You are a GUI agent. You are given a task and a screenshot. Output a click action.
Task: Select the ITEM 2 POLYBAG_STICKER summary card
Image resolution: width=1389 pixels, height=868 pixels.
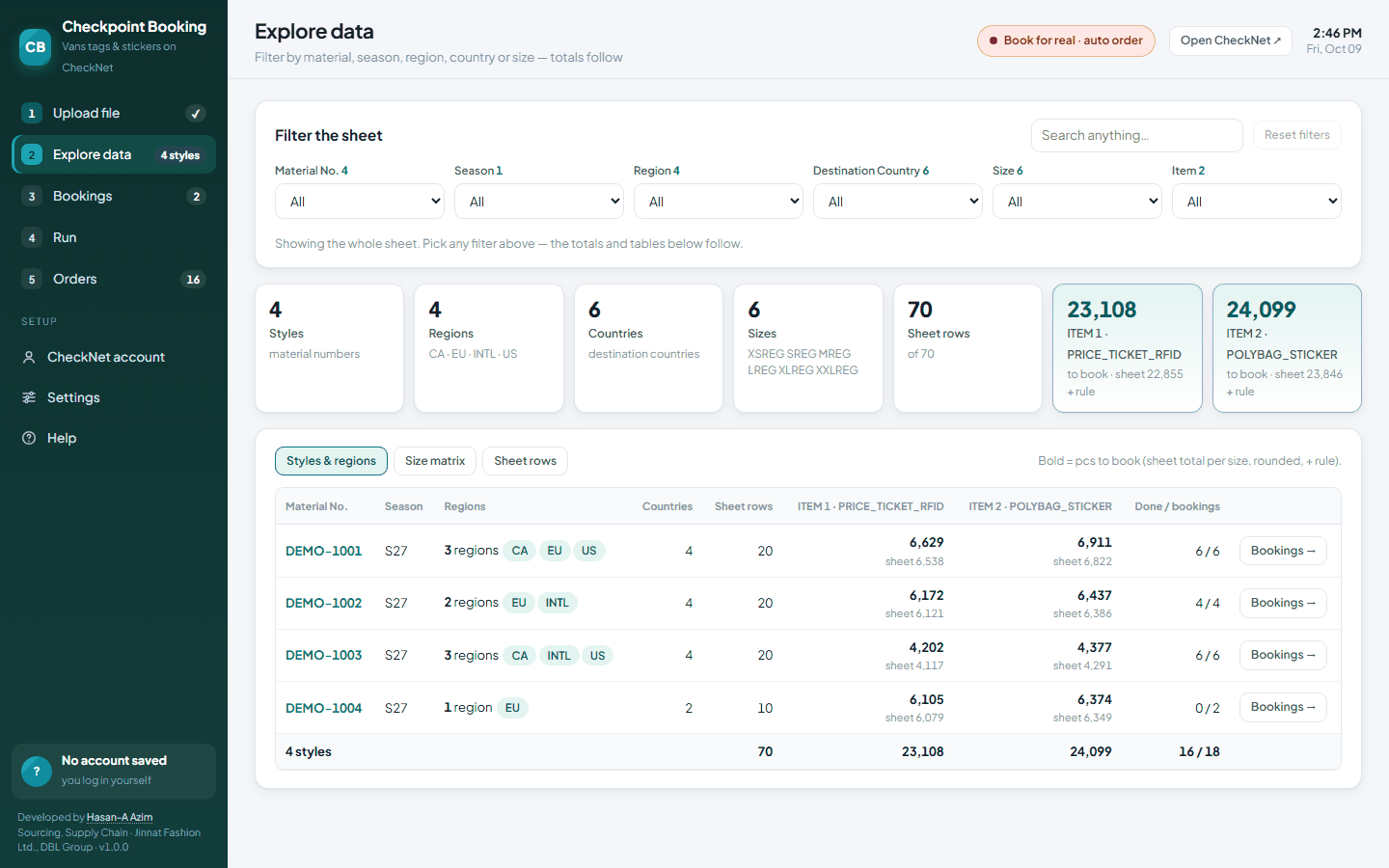[x=1287, y=348]
